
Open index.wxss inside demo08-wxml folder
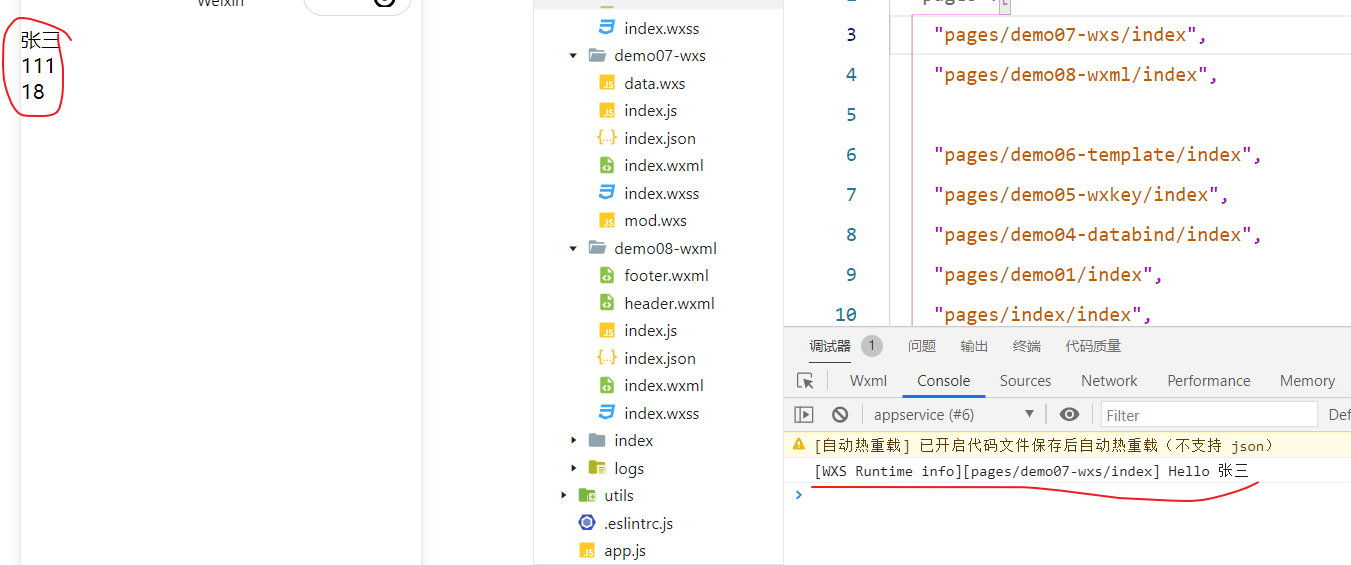[x=662, y=414]
